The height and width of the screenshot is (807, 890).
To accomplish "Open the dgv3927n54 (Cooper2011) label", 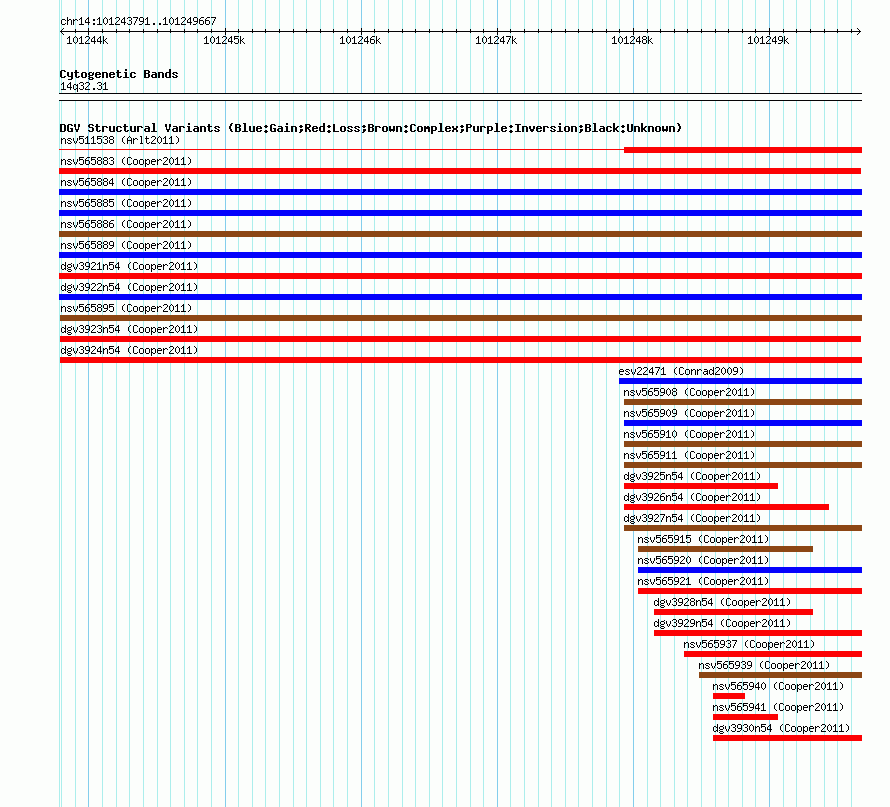I will tap(692, 518).
